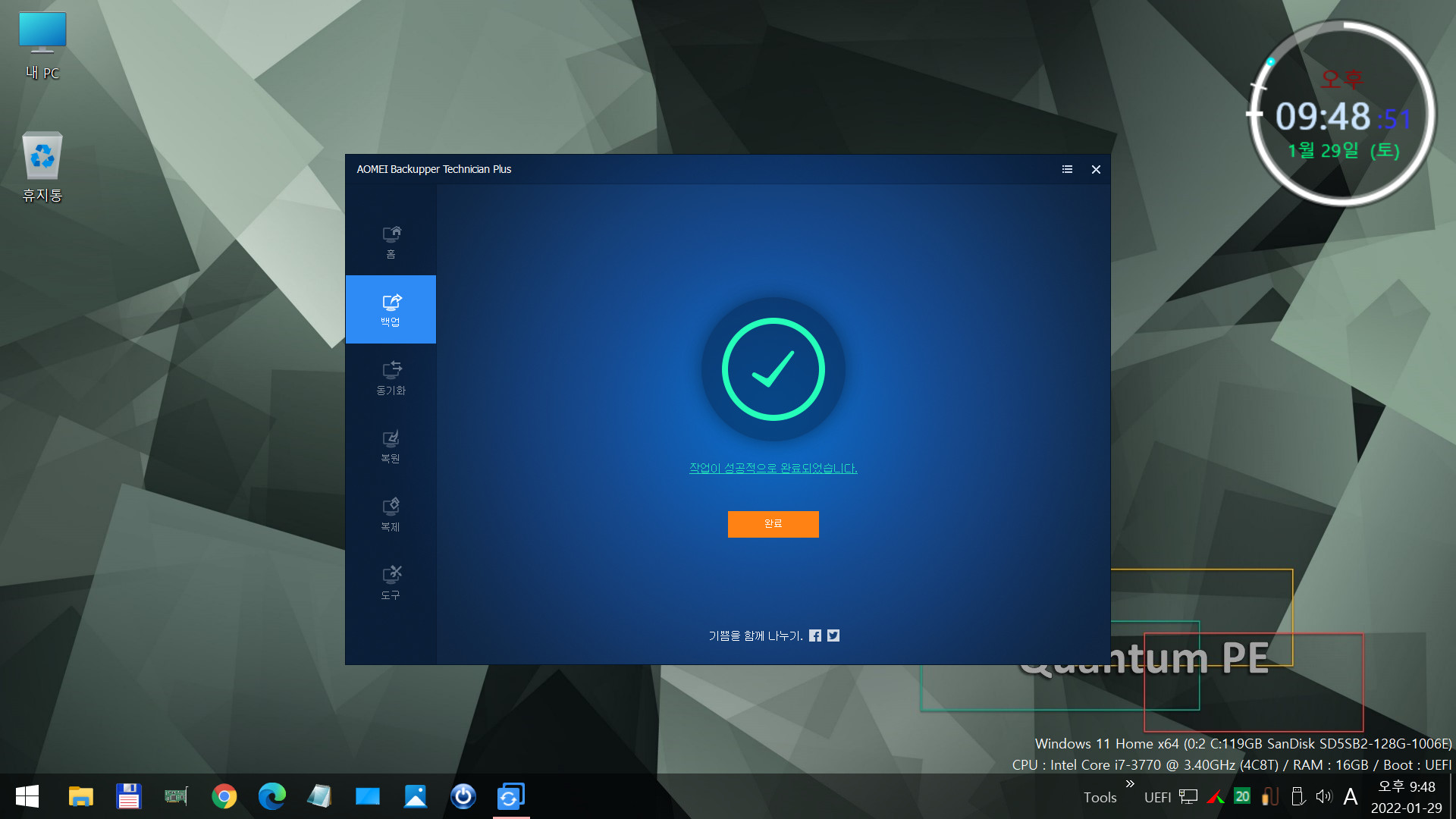
Task: Expand the Tools toolbar chevron
Action: point(1130,784)
